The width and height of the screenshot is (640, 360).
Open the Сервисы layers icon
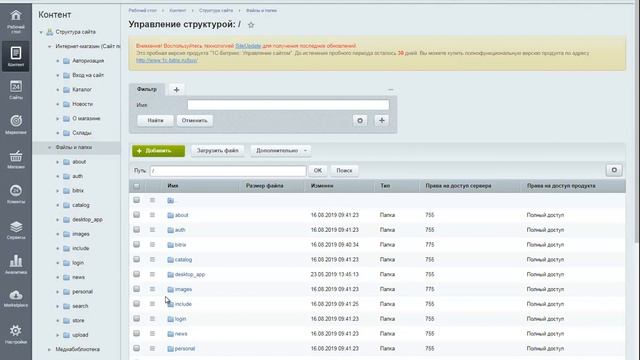[16, 229]
